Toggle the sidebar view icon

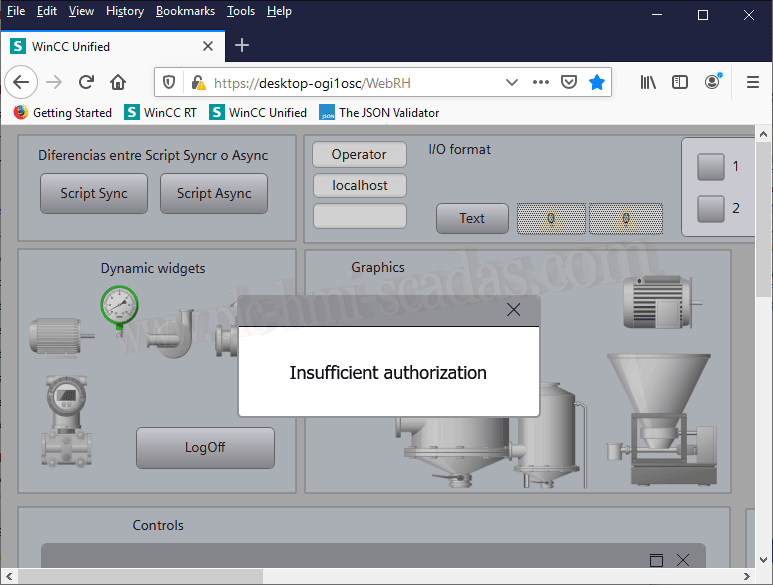pyautogui.click(x=680, y=82)
